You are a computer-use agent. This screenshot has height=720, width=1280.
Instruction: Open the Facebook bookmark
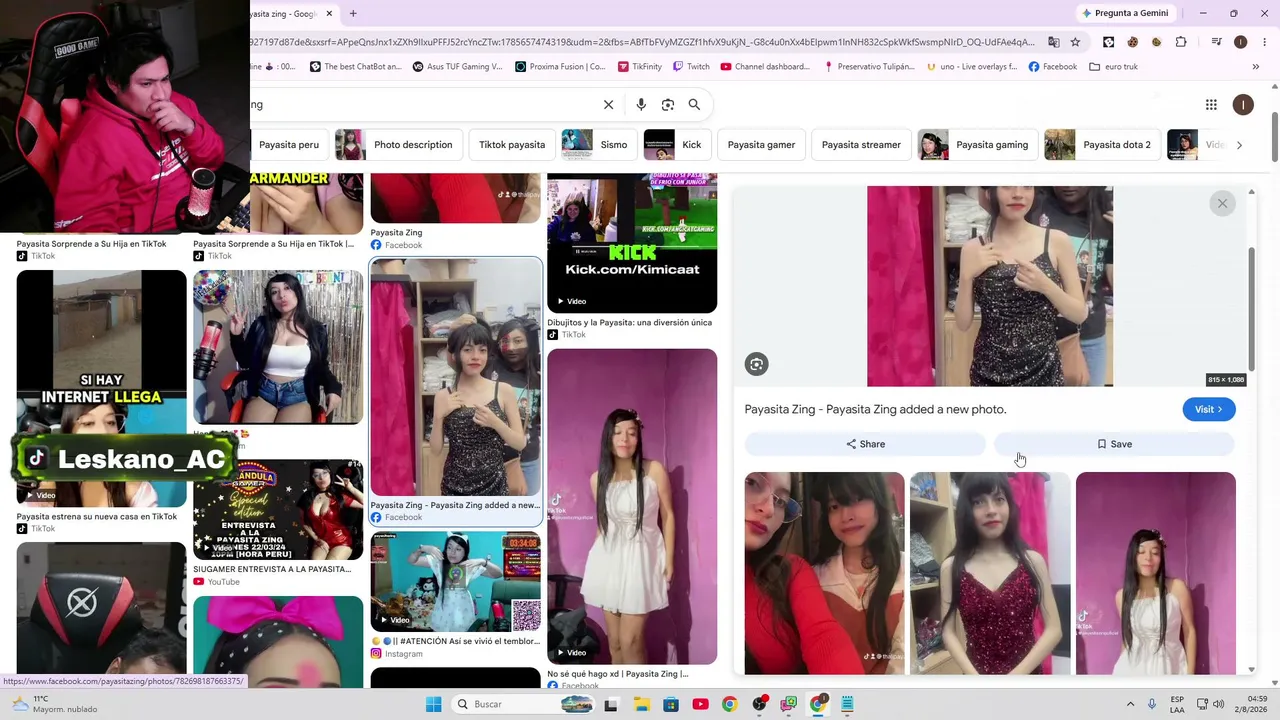[x=1052, y=67]
